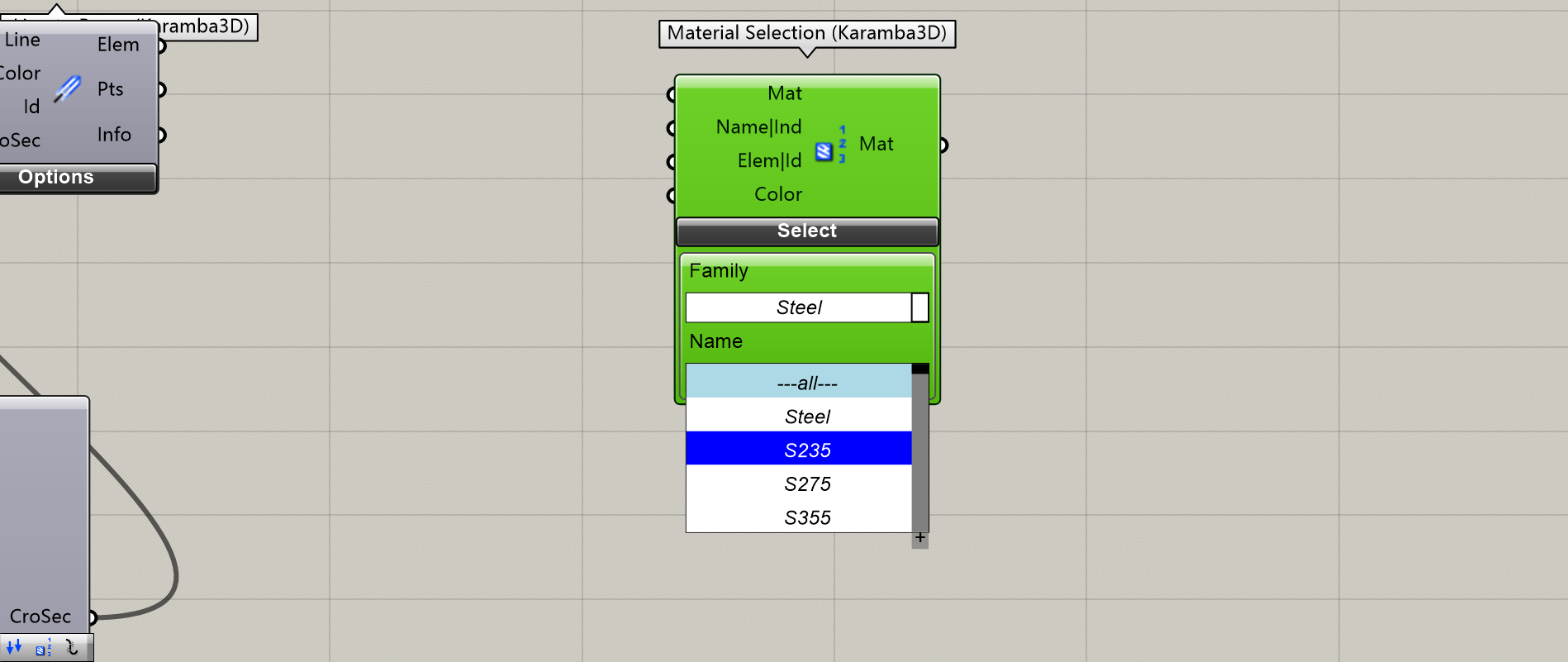Viewport: 1568px width, 662px height.
Task: Click the curve icon in bottom toolbar
Action: 72,648
